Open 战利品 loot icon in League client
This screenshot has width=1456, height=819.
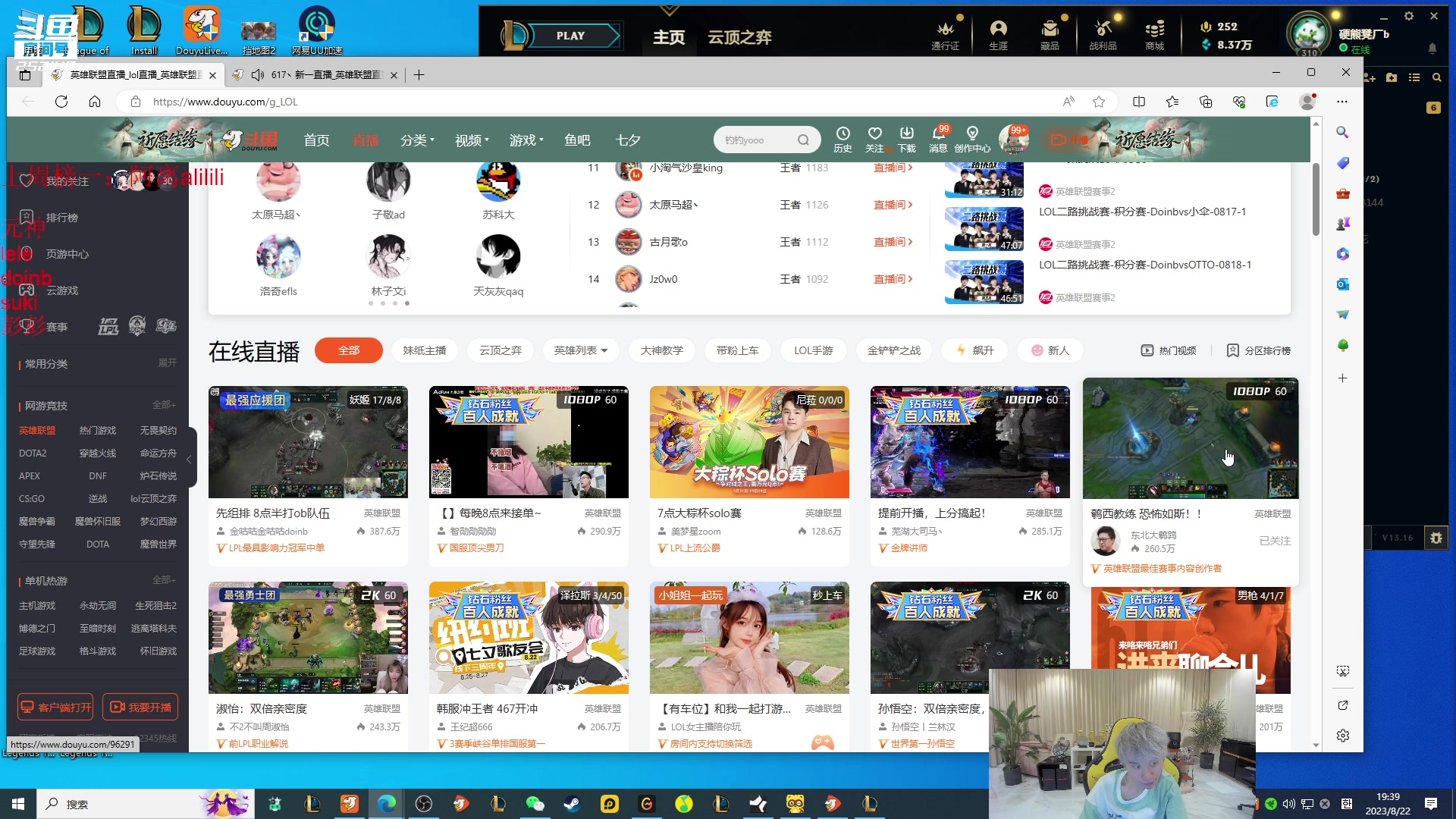(x=1103, y=35)
